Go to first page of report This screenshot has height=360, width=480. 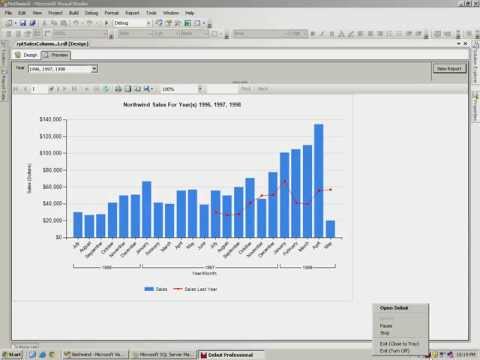[16, 89]
